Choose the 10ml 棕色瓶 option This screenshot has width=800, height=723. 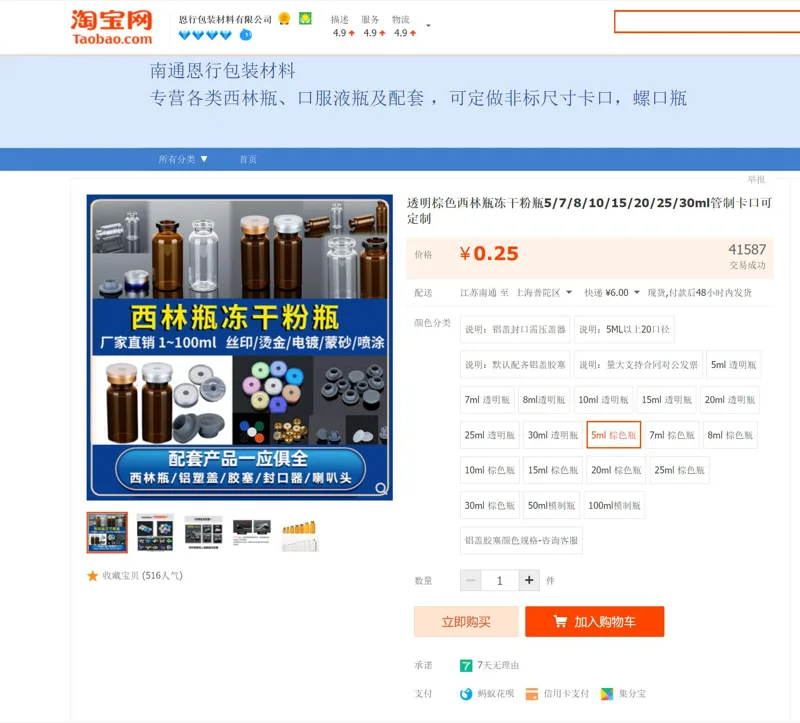point(489,470)
